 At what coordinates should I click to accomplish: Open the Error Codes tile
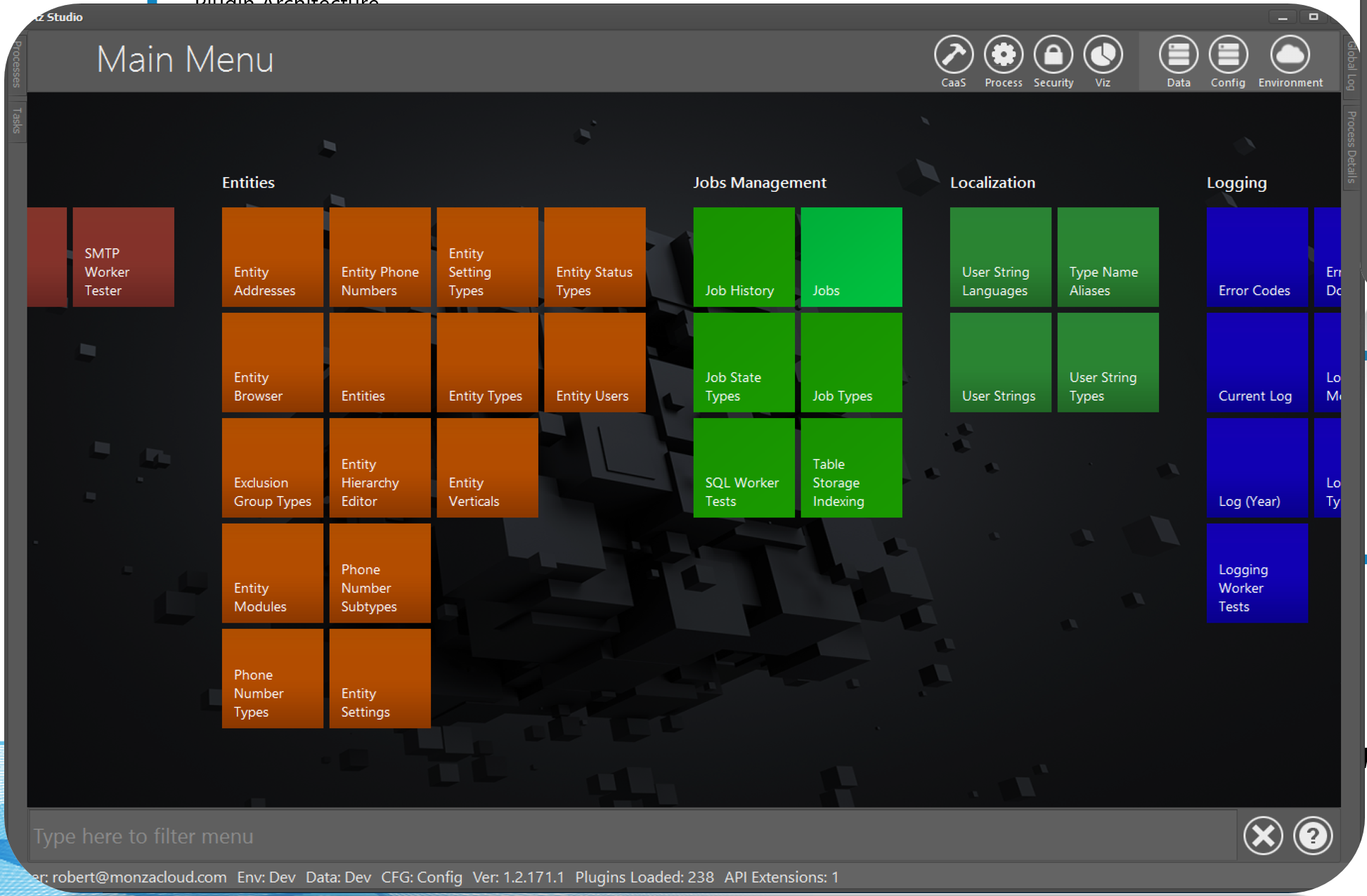[x=1257, y=257]
